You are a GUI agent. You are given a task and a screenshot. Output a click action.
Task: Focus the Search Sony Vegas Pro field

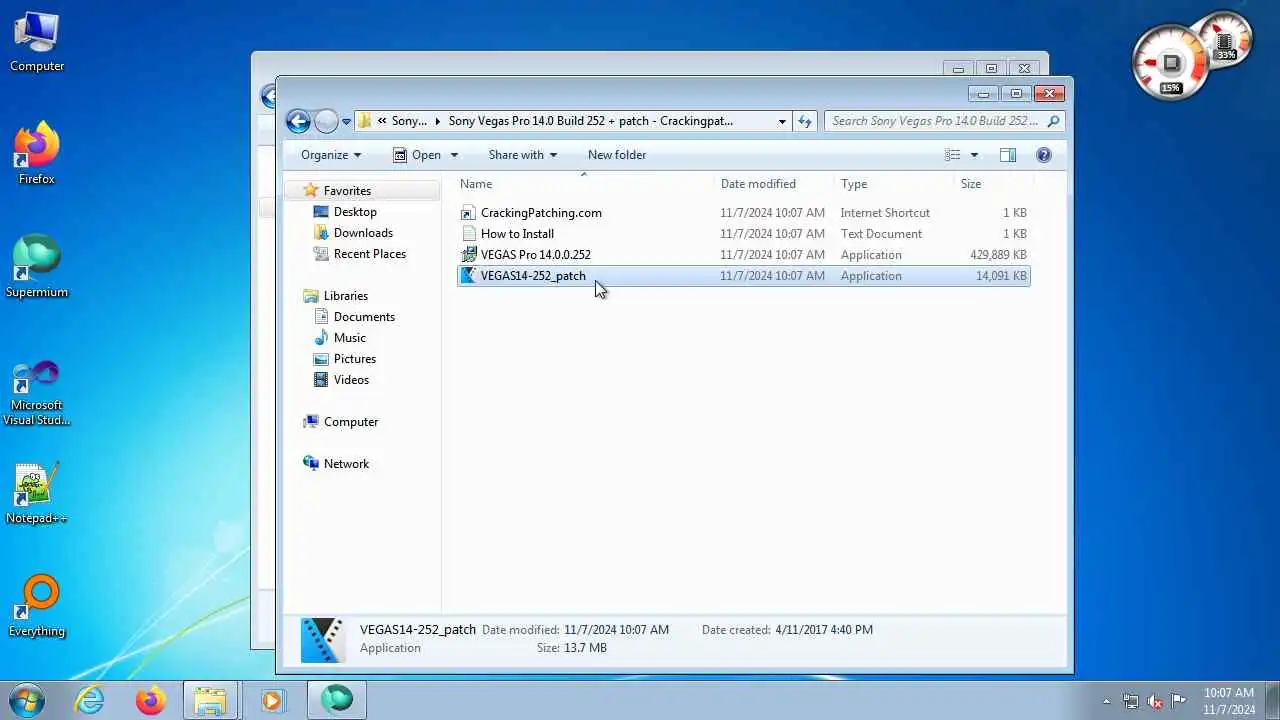934,121
